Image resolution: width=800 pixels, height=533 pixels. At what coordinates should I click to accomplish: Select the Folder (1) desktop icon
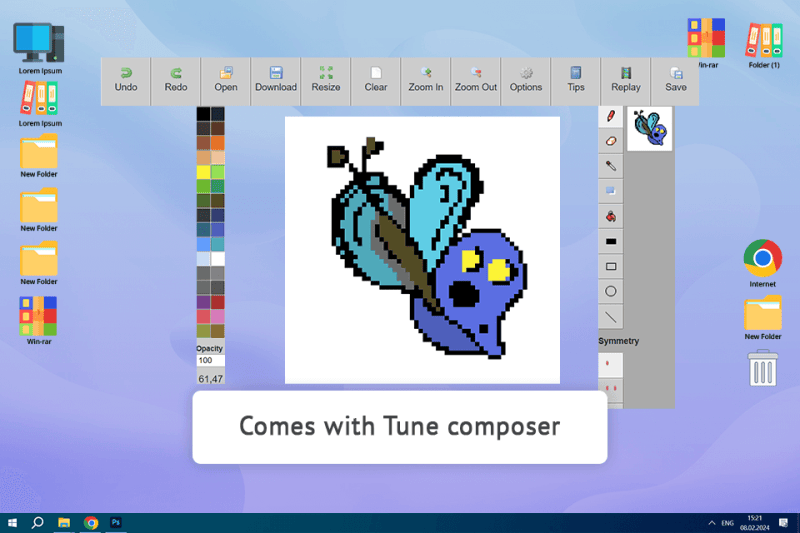(764, 44)
